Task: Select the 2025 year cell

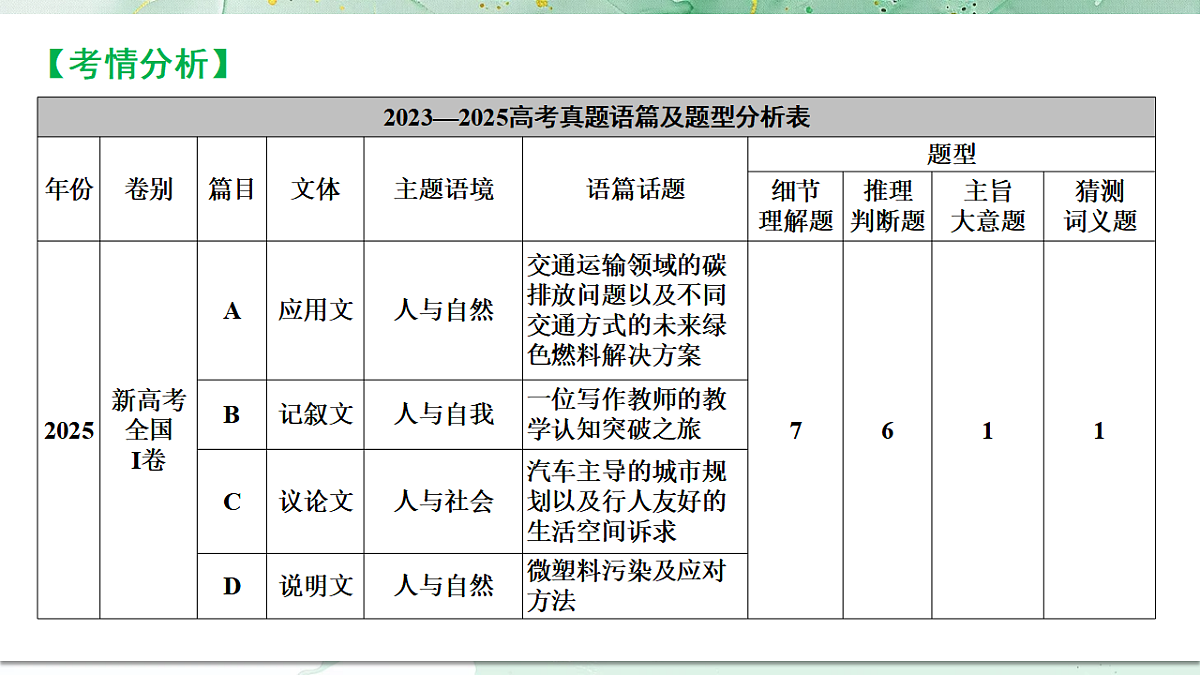Action: tap(69, 431)
